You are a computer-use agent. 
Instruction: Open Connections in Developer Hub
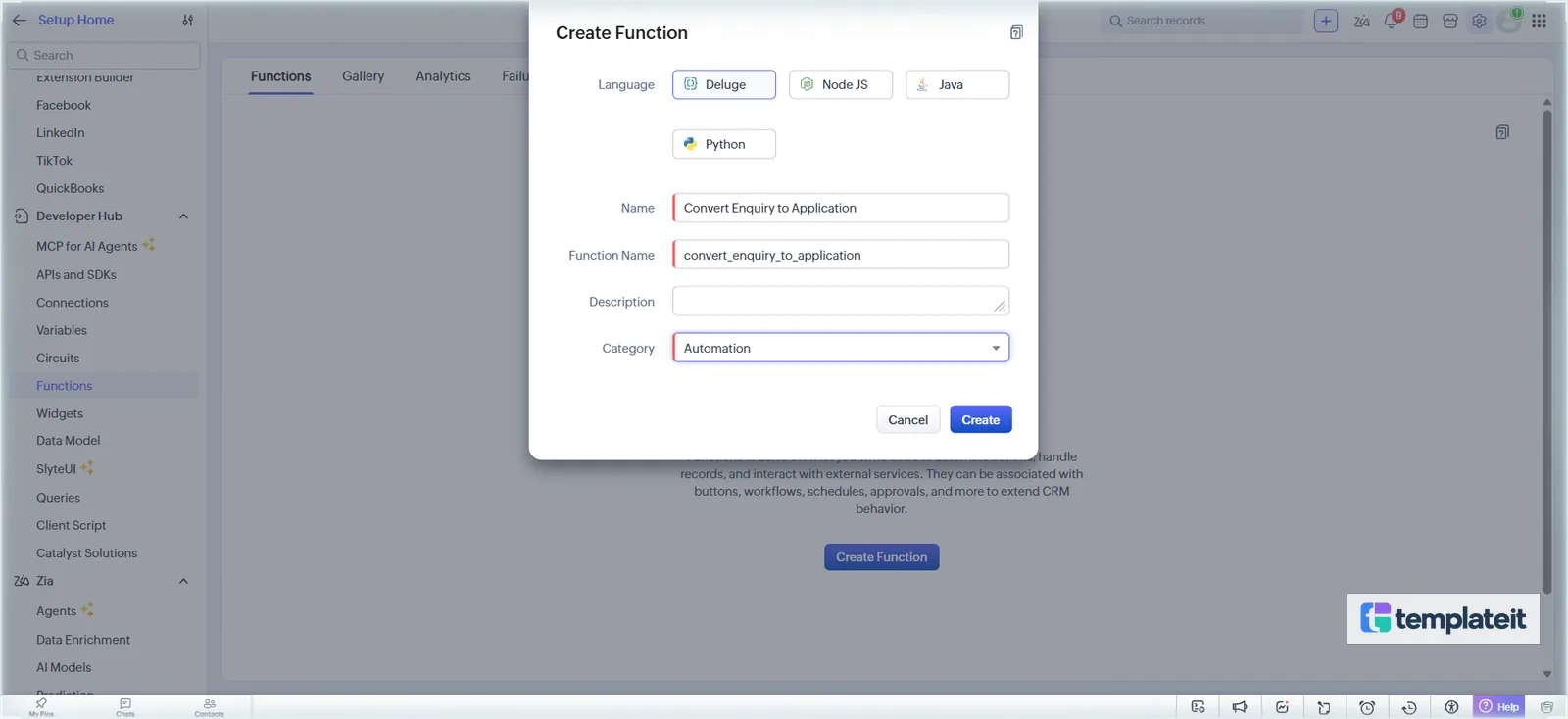(x=73, y=303)
